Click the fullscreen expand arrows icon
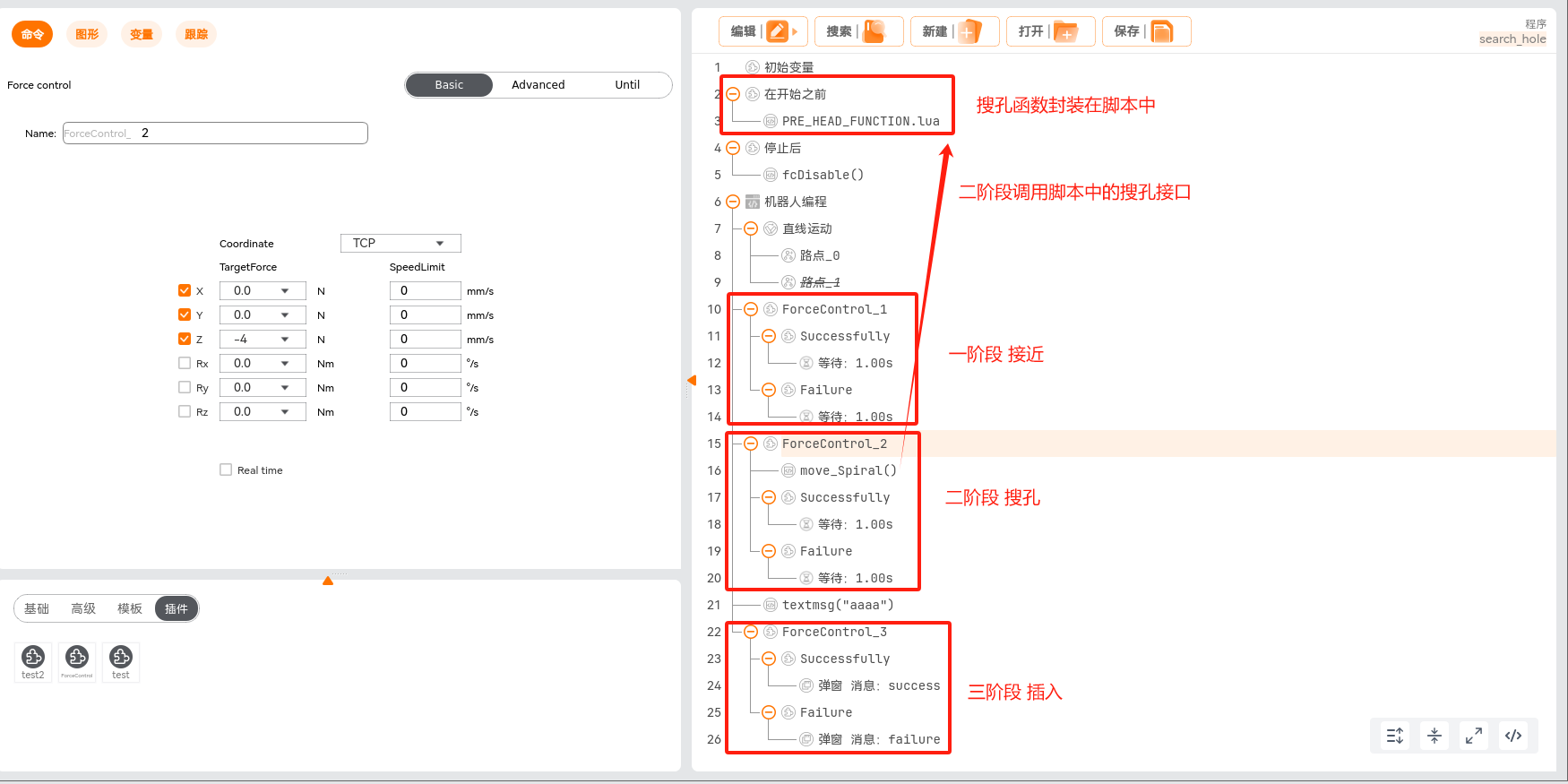Screen dimensions: 1568x784 [x=1474, y=736]
